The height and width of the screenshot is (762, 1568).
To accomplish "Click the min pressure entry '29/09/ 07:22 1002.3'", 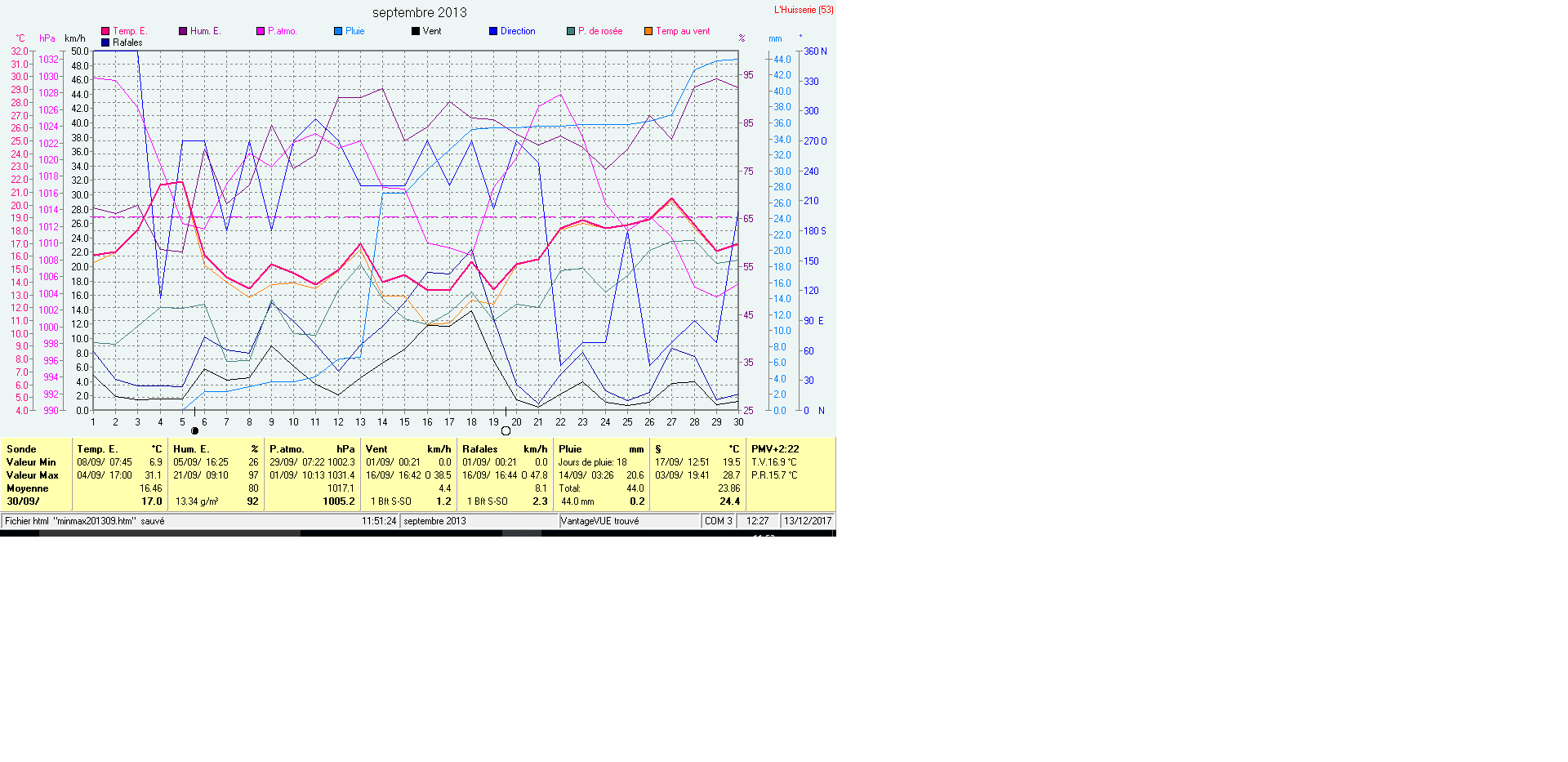I will point(312,462).
